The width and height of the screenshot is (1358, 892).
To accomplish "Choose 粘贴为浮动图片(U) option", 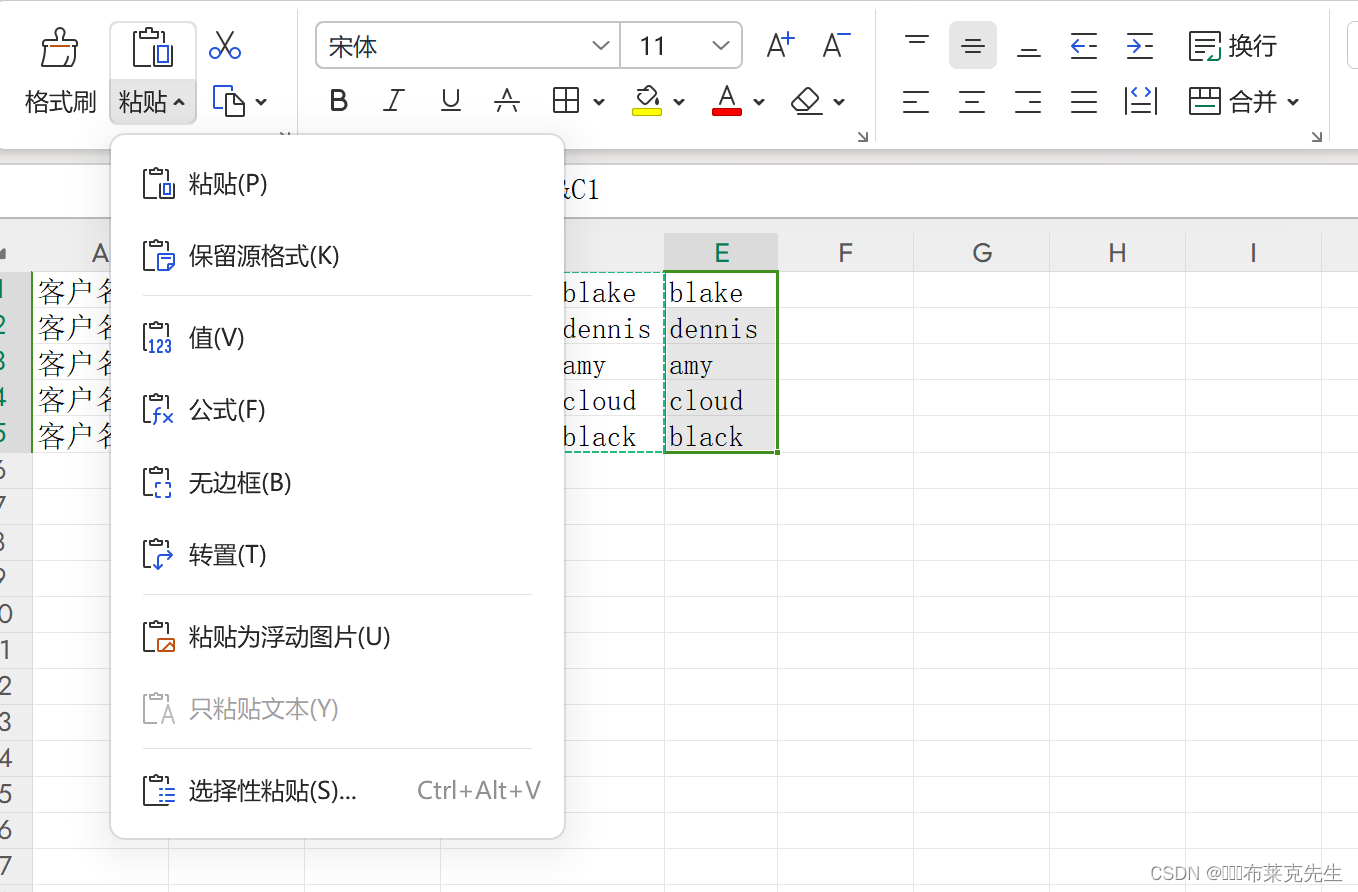I will (337, 637).
